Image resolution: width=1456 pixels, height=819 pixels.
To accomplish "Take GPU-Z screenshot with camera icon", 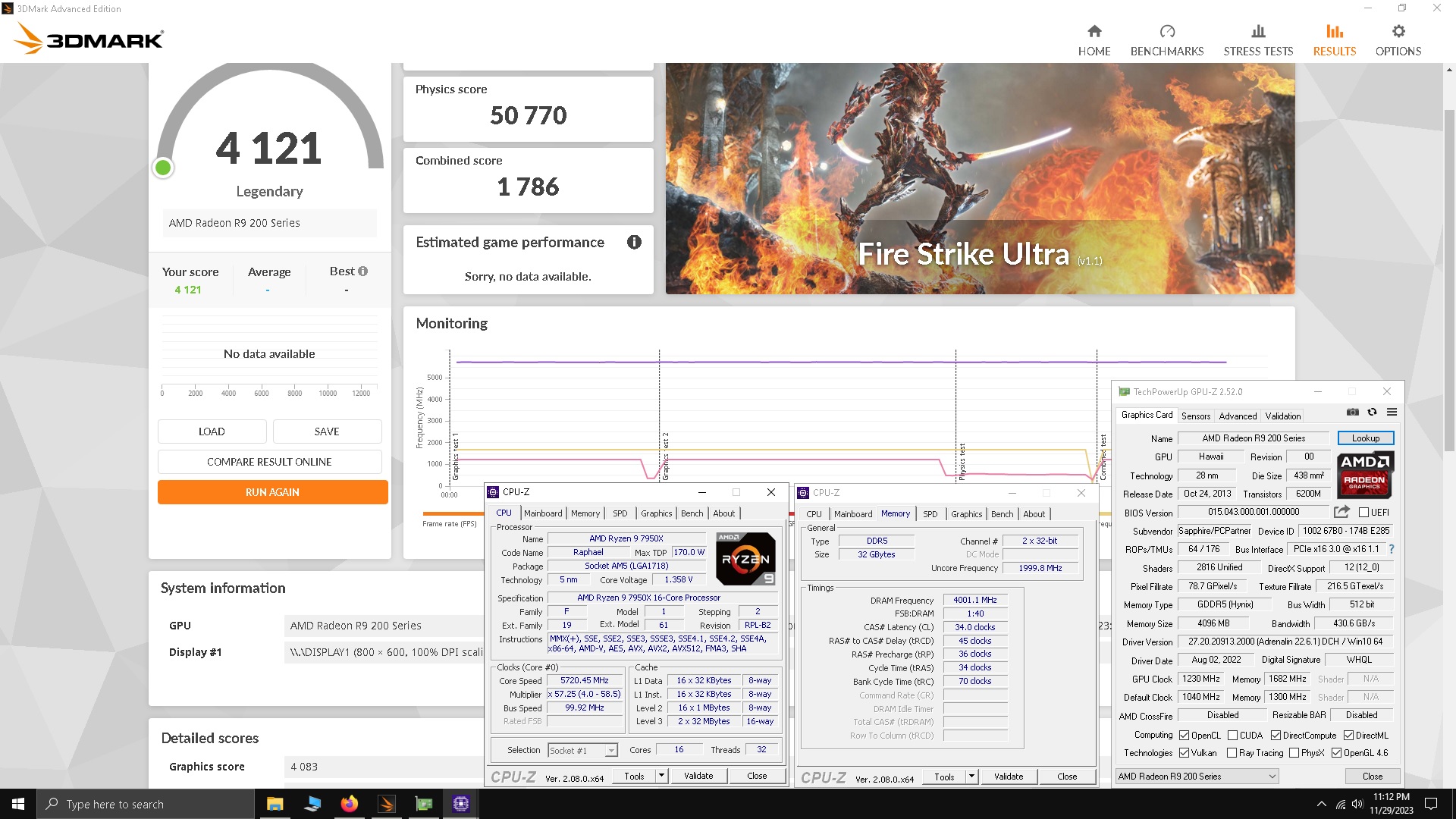I will pyautogui.click(x=1352, y=412).
